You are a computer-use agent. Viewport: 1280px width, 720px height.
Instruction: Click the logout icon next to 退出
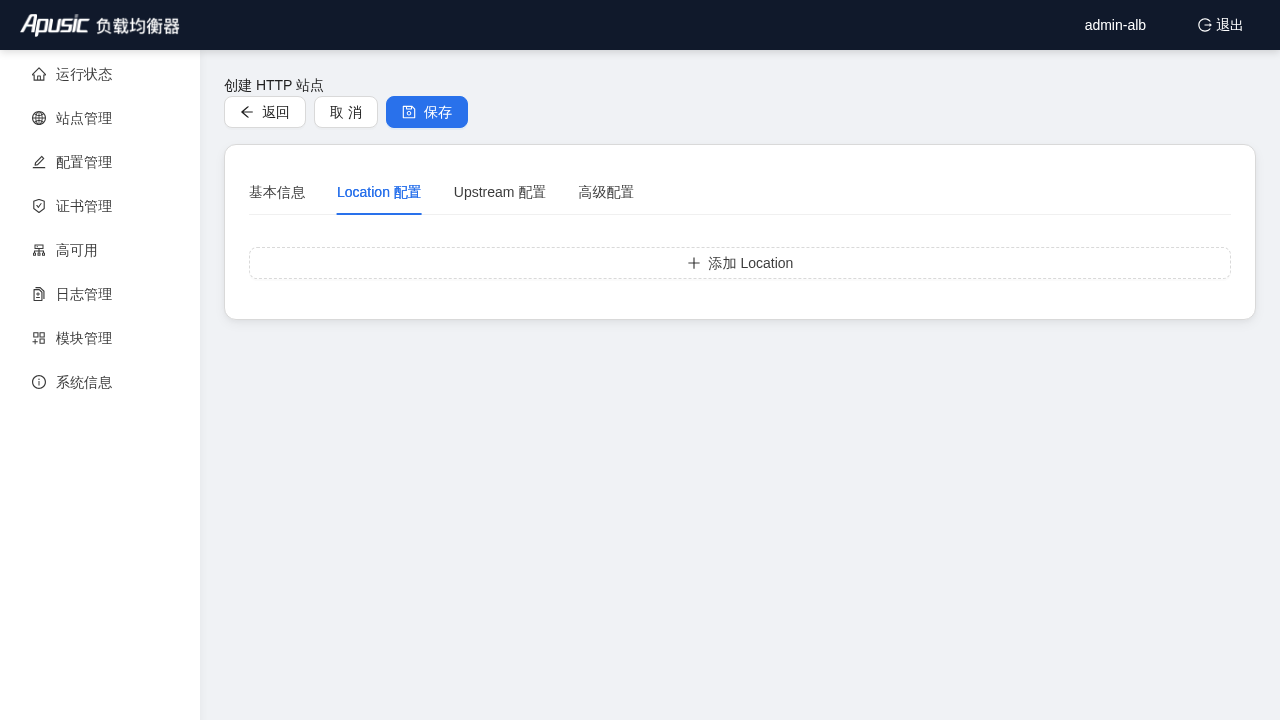(x=1205, y=25)
